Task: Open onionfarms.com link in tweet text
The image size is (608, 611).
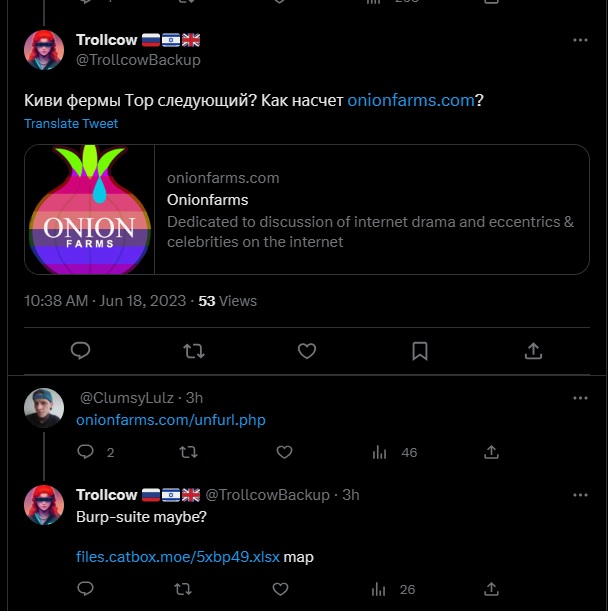Action: pos(410,101)
